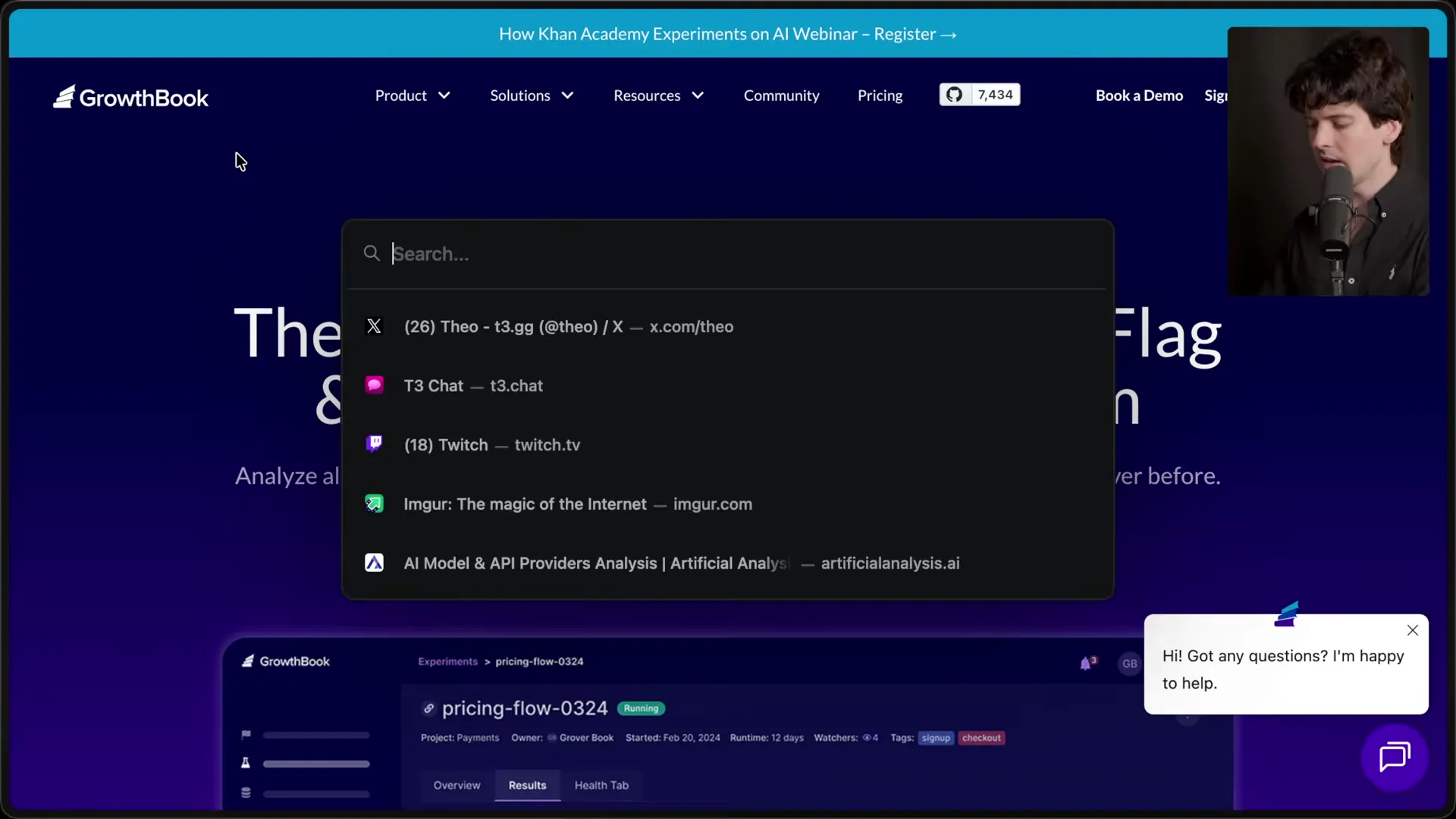Open the chat launcher bubble icon
The height and width of the screenshot is (819, 1456).
[x=1394, y=757]
